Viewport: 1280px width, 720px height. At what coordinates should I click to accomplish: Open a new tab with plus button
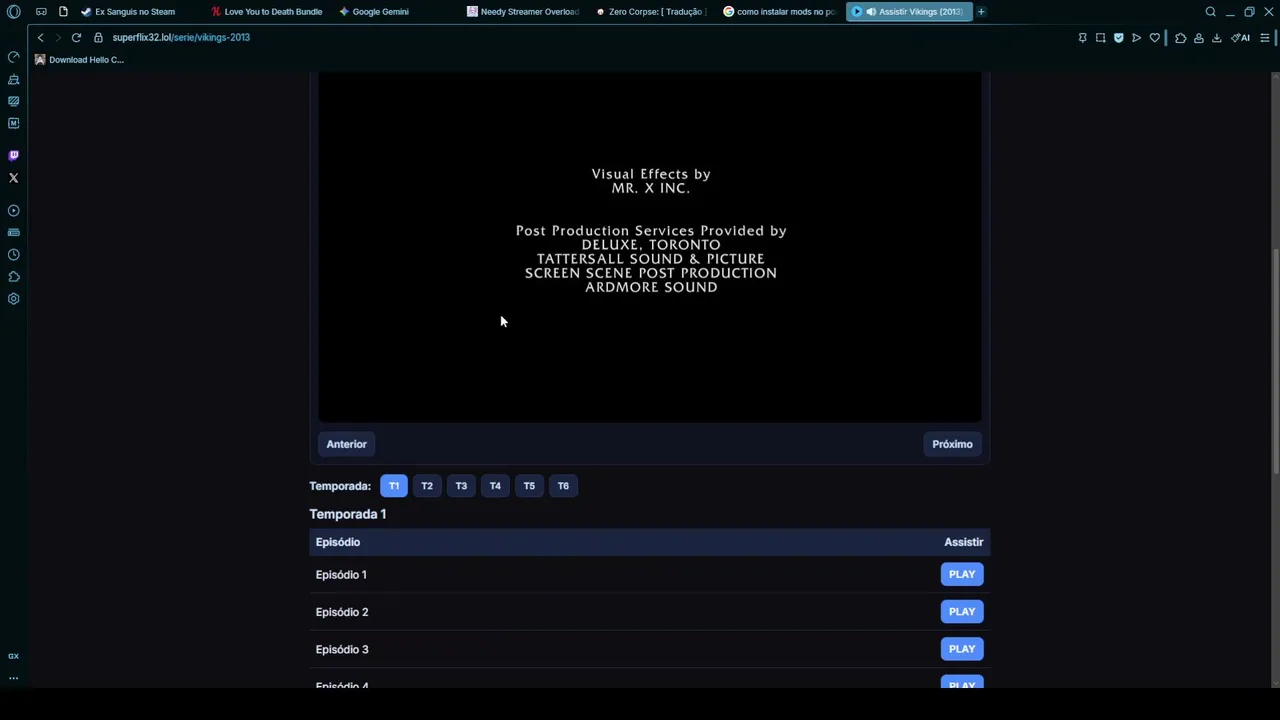click(981, 12)
